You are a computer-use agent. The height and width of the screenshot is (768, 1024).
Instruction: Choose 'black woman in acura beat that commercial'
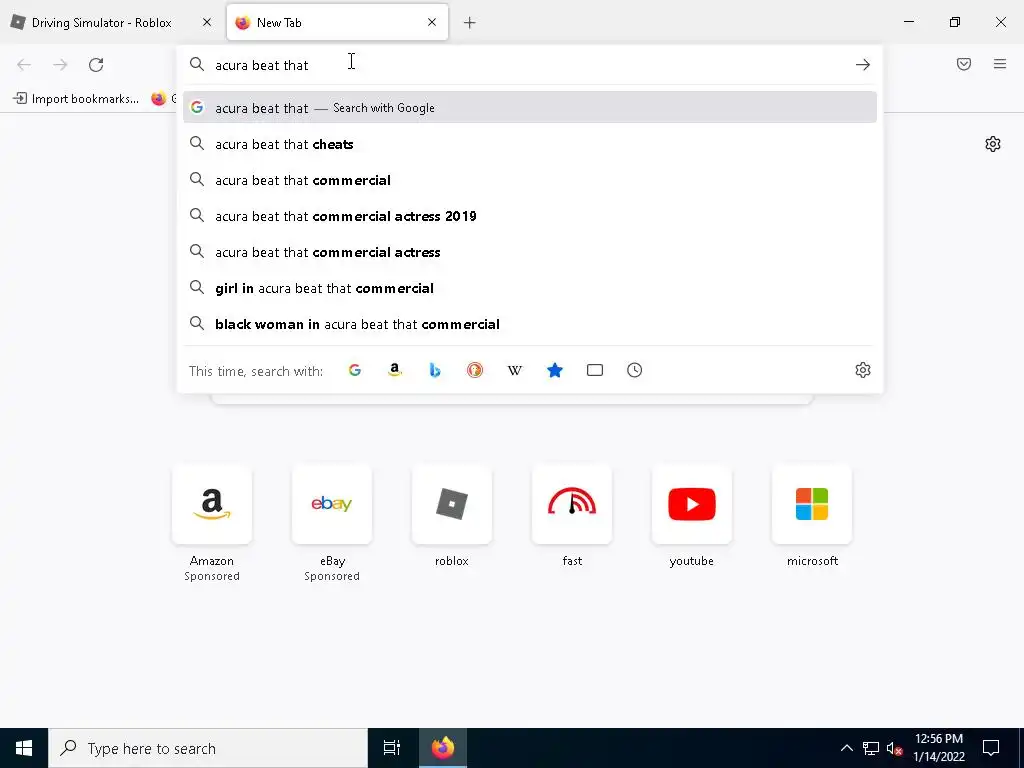530,324
